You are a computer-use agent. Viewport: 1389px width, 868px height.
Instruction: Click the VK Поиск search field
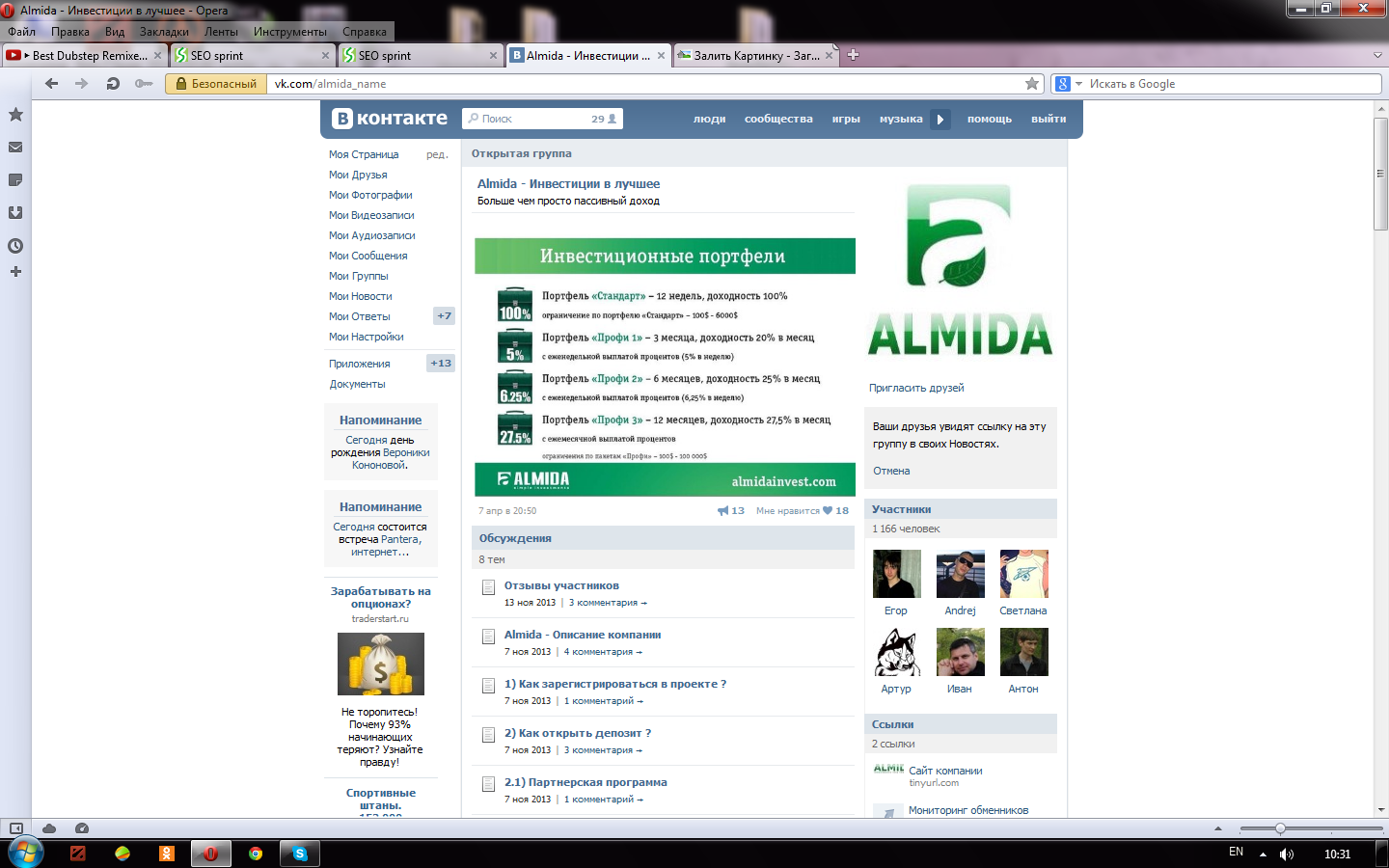542,119
